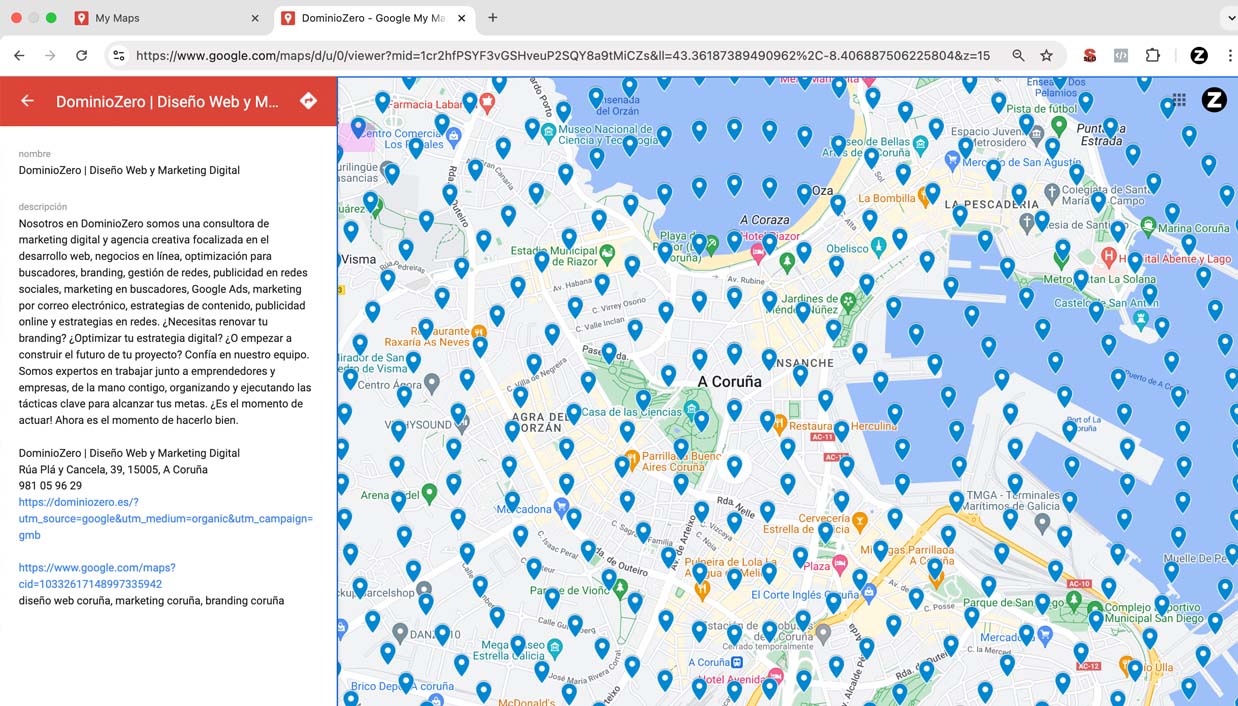Open the page zoom magnifier in the address bar
This screenshot has width=1238, height=706.
(x=1018, y=56)
